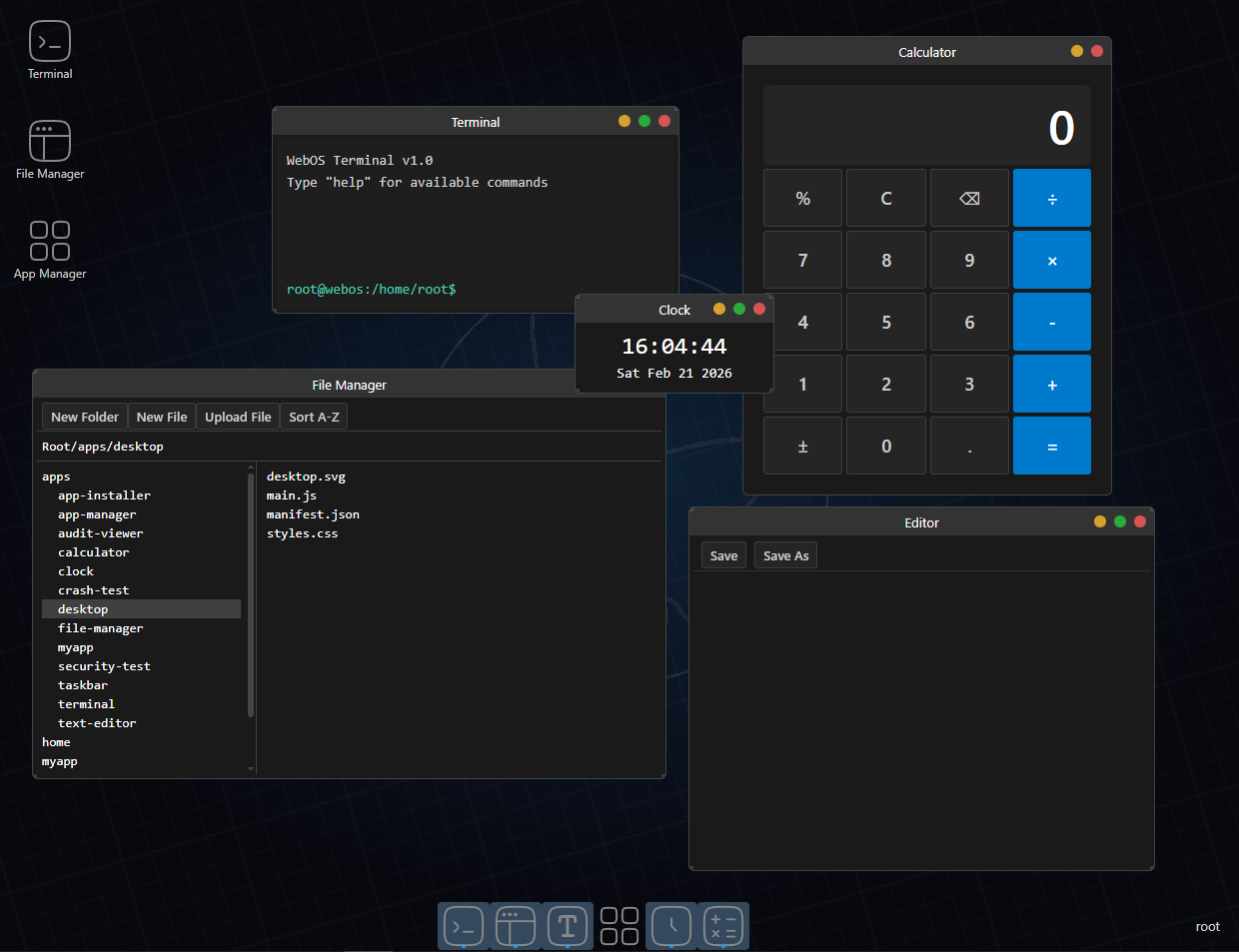Clear the Calculator with the C key

(885, 197)
